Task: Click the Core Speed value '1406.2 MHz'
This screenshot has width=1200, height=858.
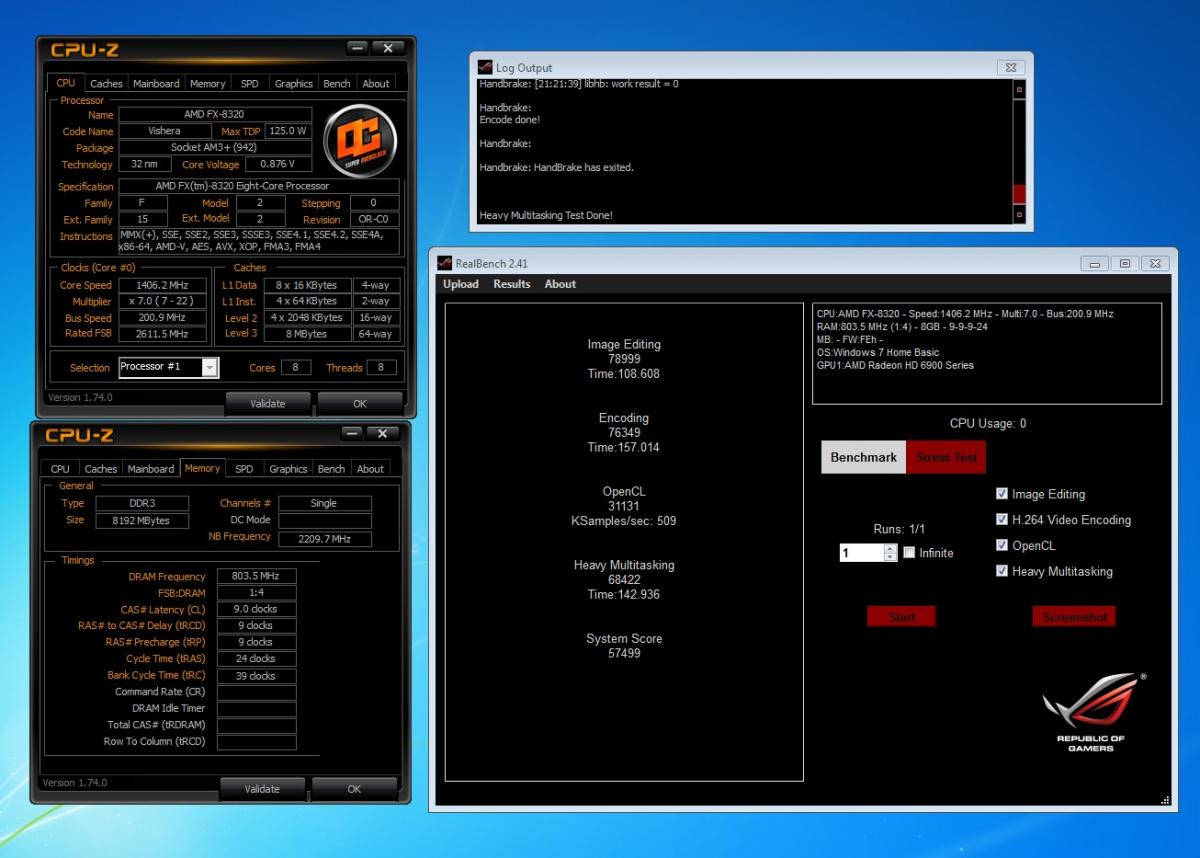Action: point(162,285)
